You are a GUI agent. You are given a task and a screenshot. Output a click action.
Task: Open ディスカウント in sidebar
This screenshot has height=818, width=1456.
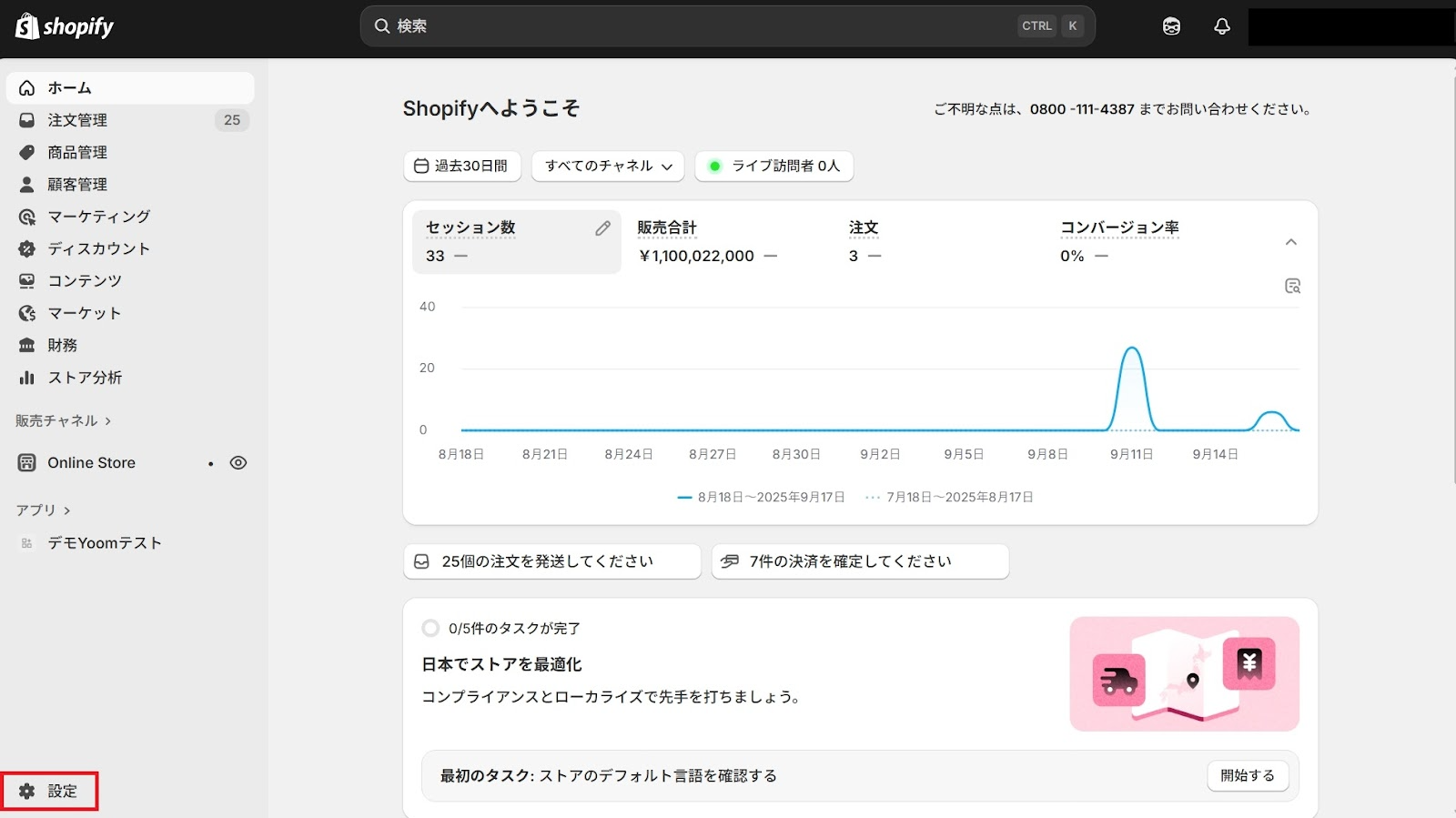pyautogui.click(x=130, y=248)
